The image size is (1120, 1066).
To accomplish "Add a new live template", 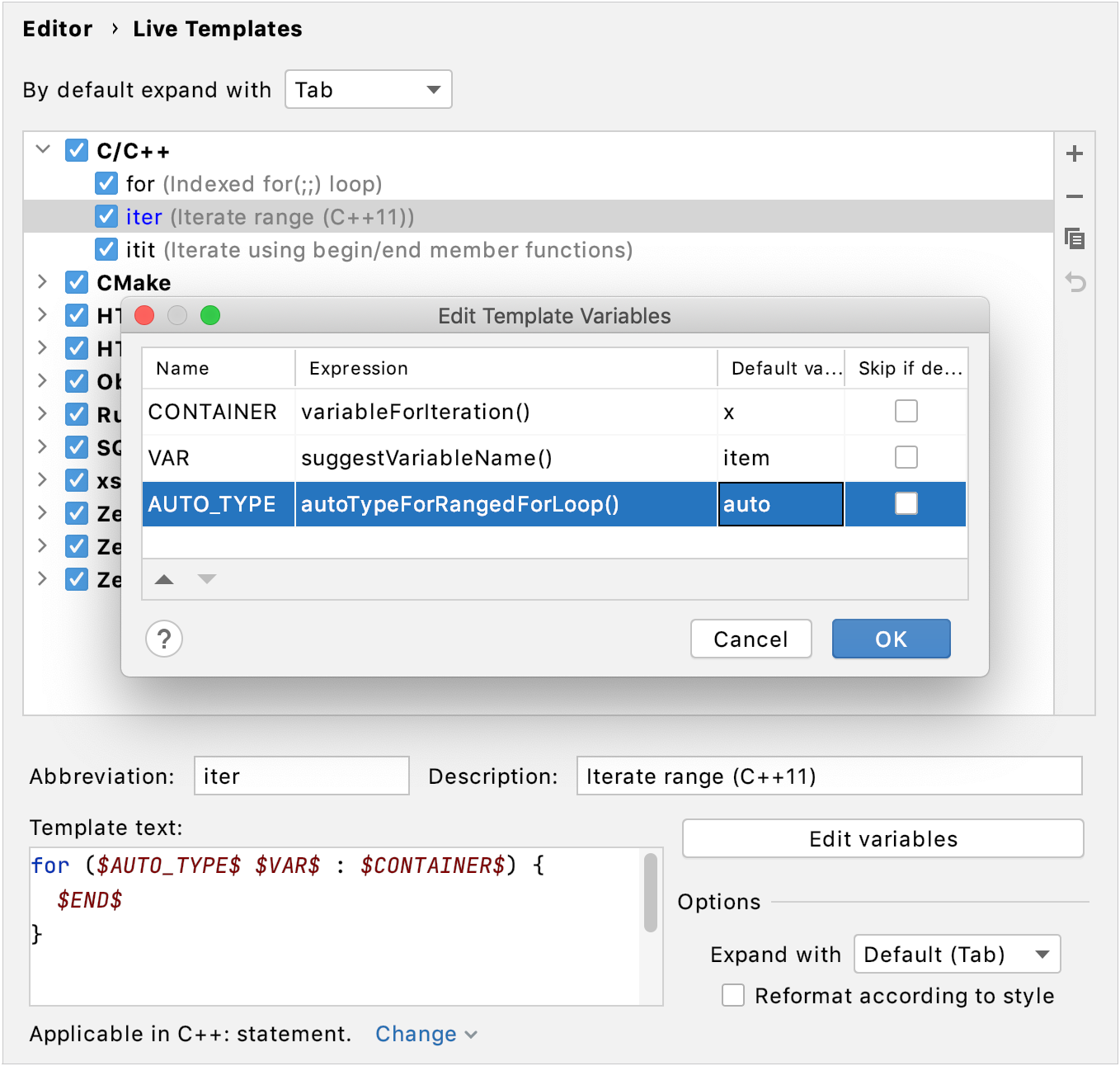I will (x=1075, y=153).
